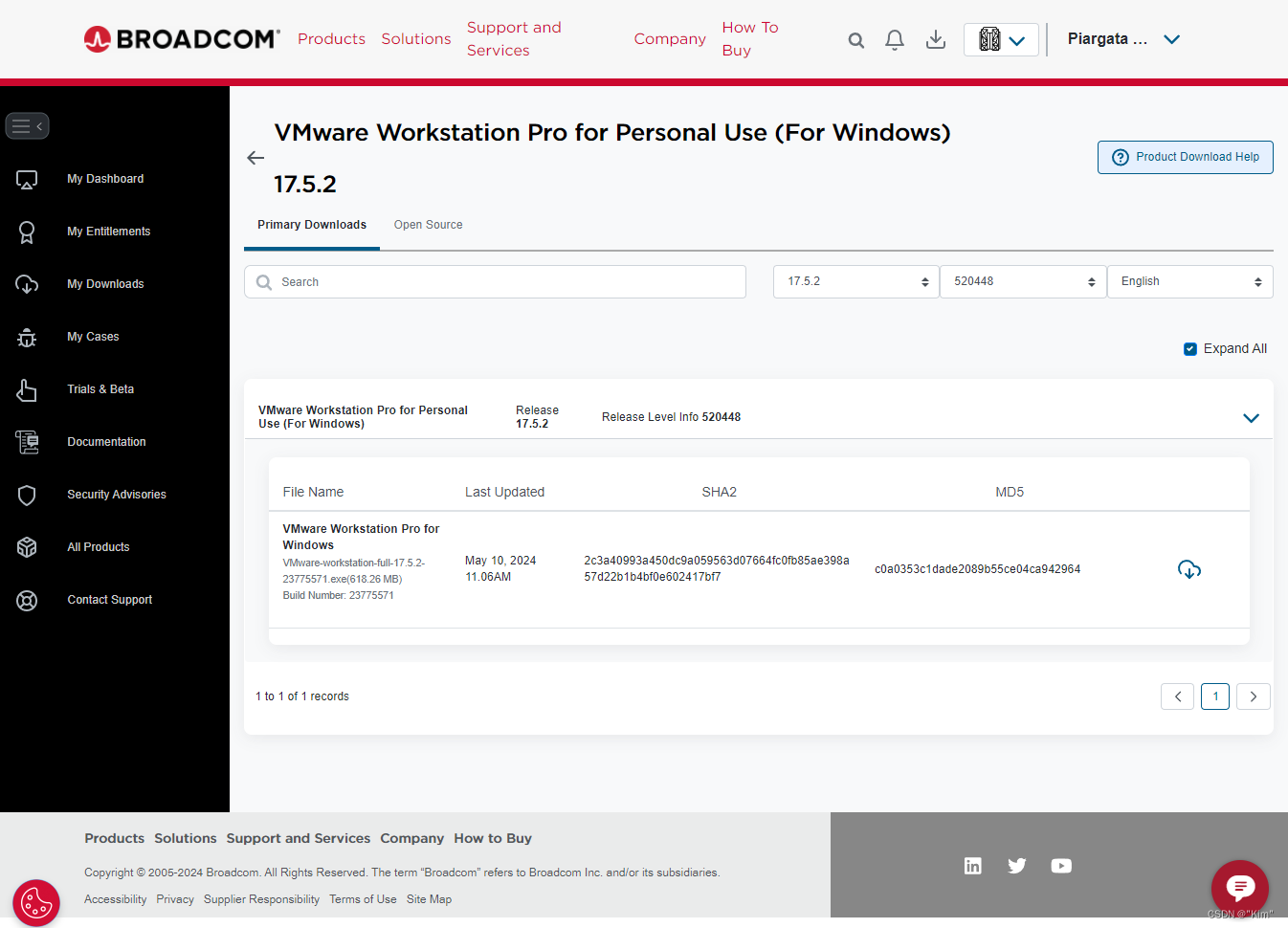Open the 17.5.2 version dropdown
The height and width of the screenshot is (928, 1288).
(856, 281)
